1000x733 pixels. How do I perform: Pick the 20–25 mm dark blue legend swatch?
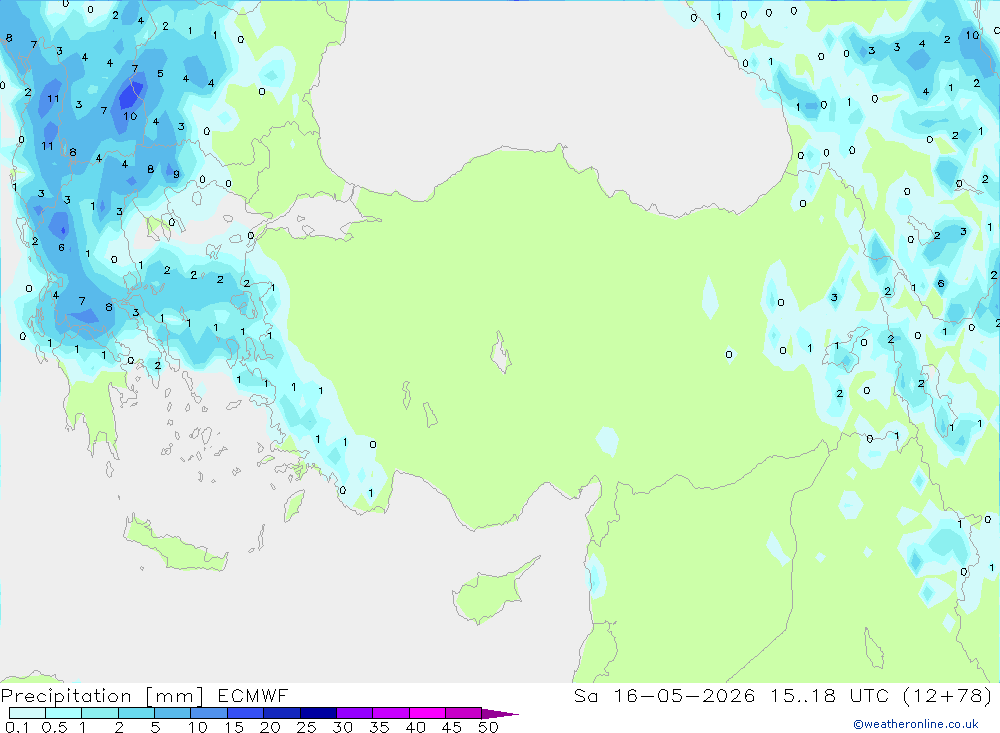pos(281,713)
